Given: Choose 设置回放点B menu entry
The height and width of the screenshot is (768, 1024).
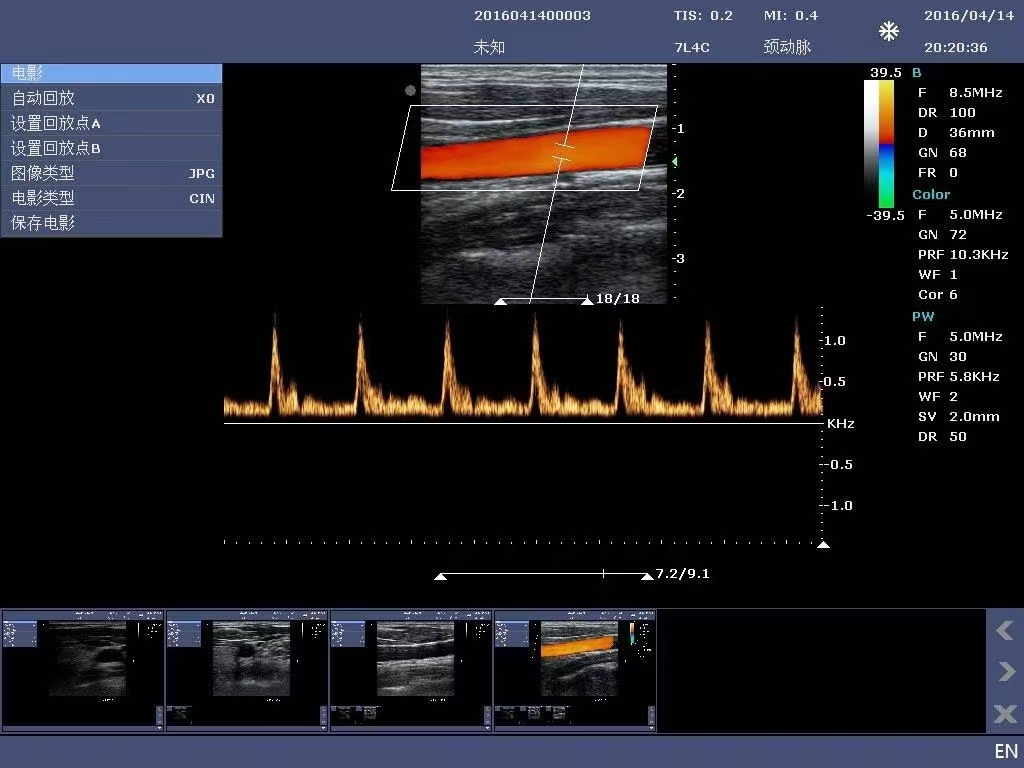Looking at the screenshot, I should 111,148.
